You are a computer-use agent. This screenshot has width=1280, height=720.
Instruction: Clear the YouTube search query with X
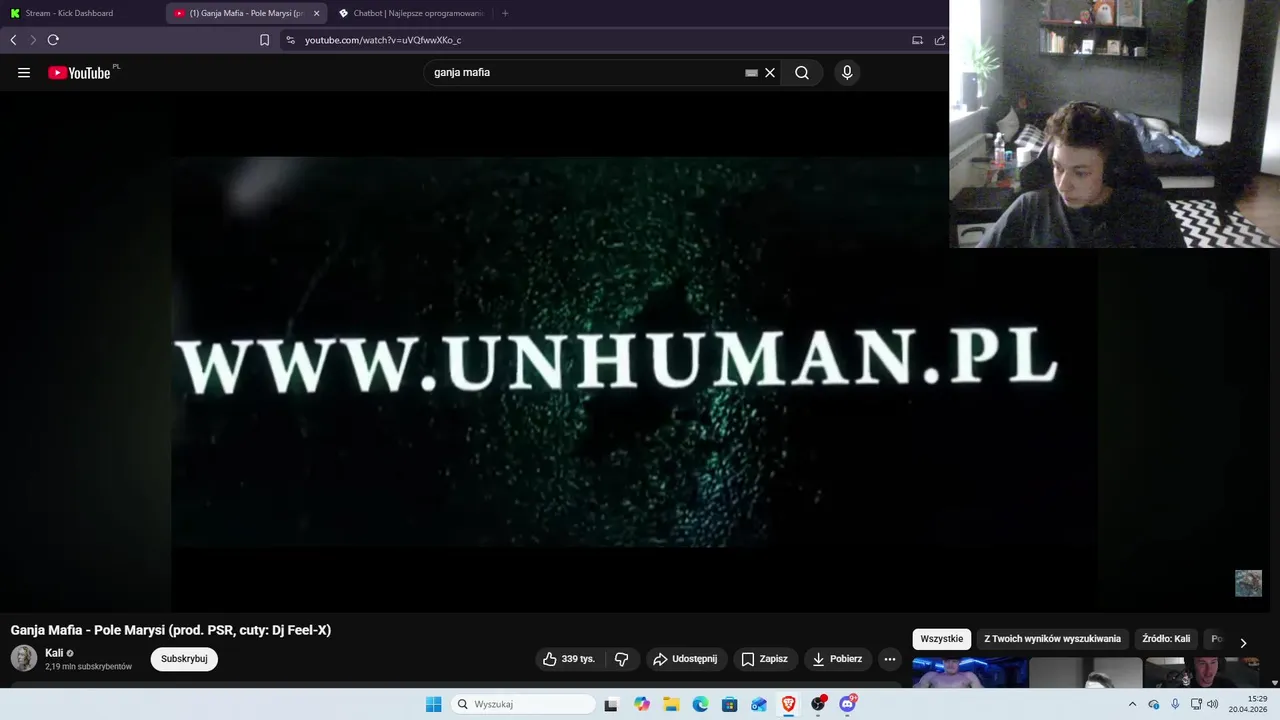pos(770,73)
